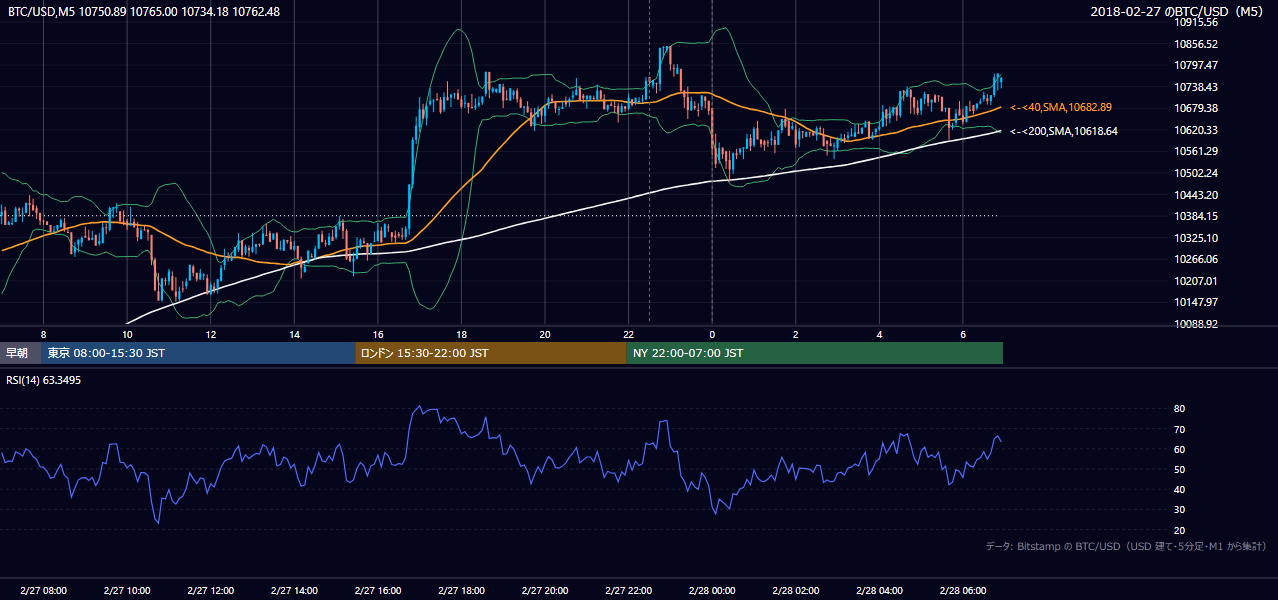Click hour label 14 under the price chart
This screenshot has height=600, width=1278.
(294, 334)
